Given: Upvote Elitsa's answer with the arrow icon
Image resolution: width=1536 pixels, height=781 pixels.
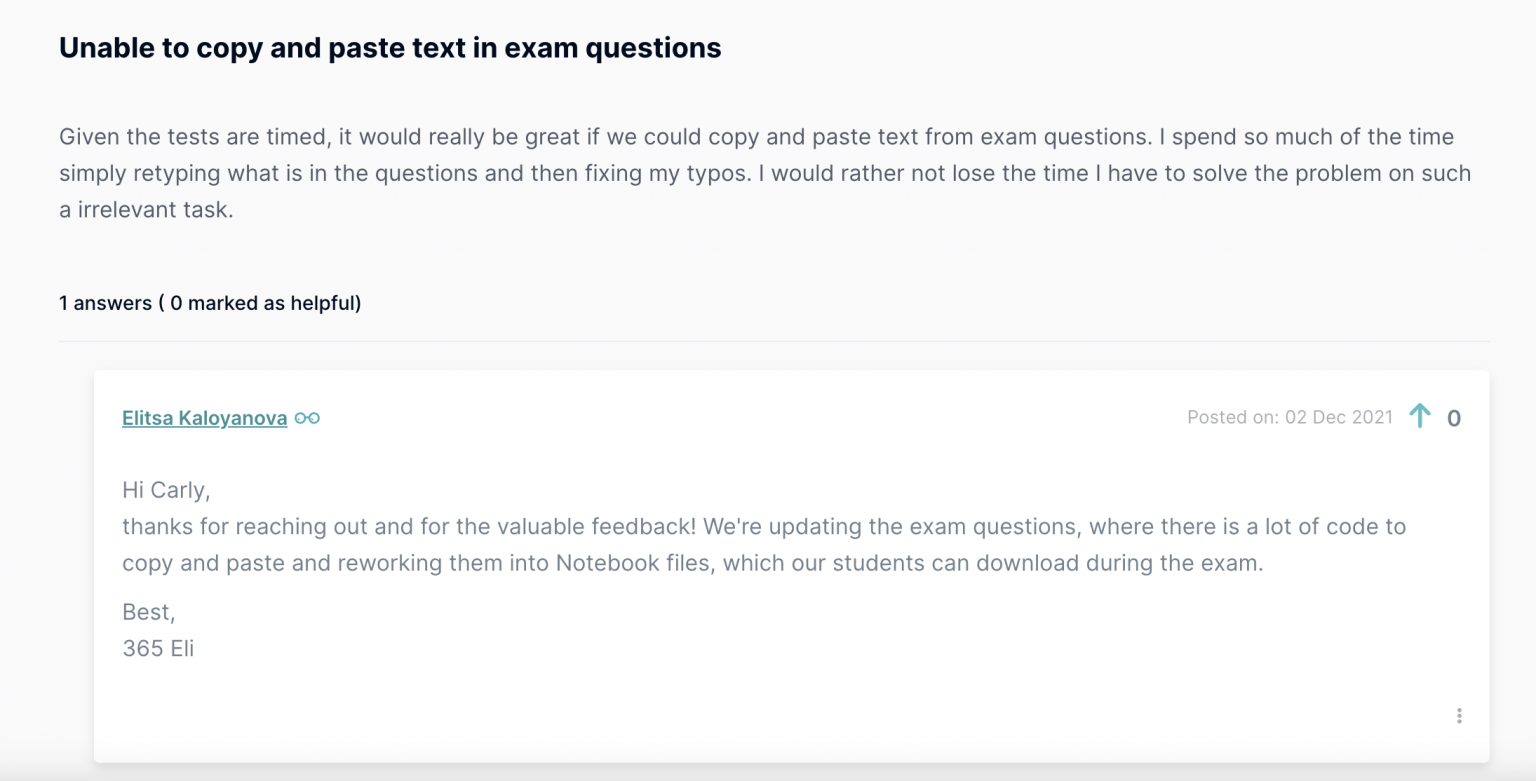Looking at the screenshot, I should coord(1420,416).
